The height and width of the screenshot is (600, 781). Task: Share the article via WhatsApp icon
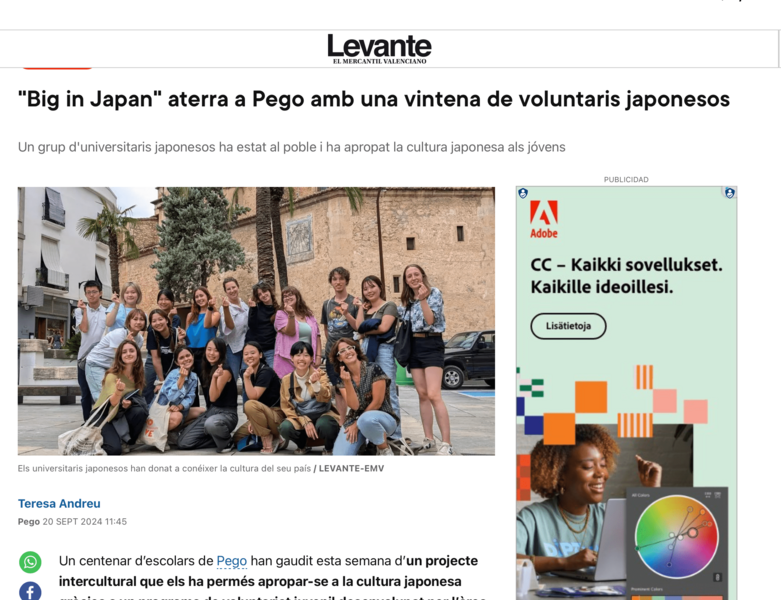pos(30,562)
